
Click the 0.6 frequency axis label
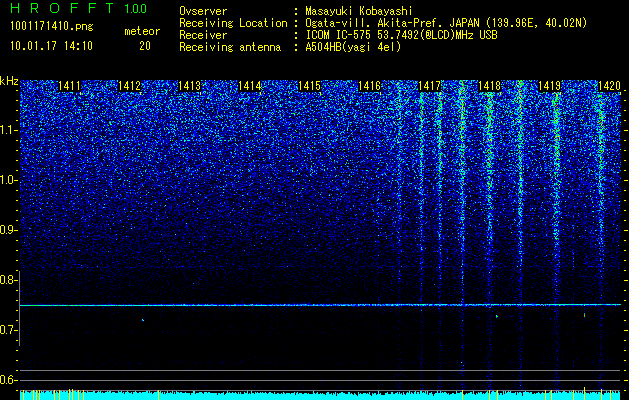[9, 380]
